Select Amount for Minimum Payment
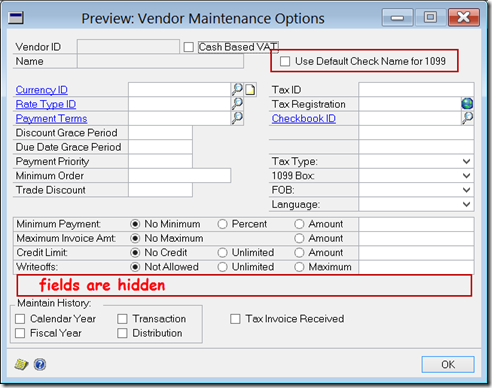The height and width of the screenshot is (388, 492). (x=299, y=224)
